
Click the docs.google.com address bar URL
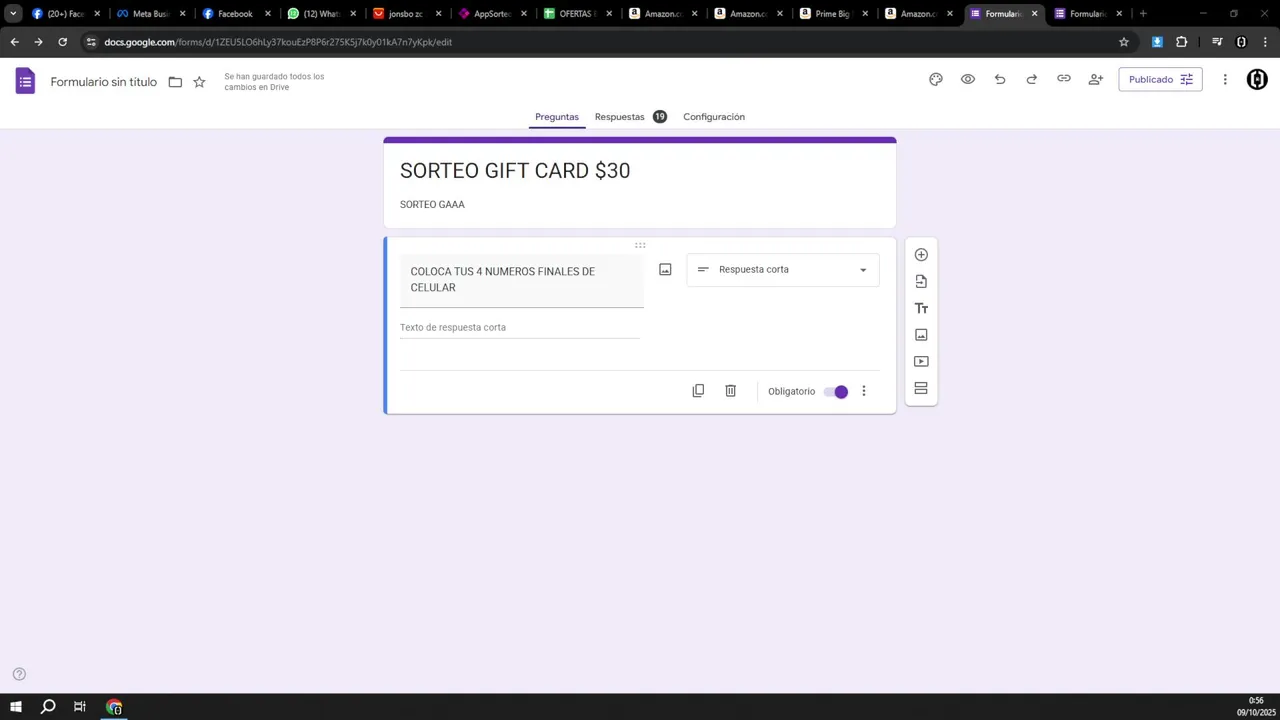(x=278, y=42)
